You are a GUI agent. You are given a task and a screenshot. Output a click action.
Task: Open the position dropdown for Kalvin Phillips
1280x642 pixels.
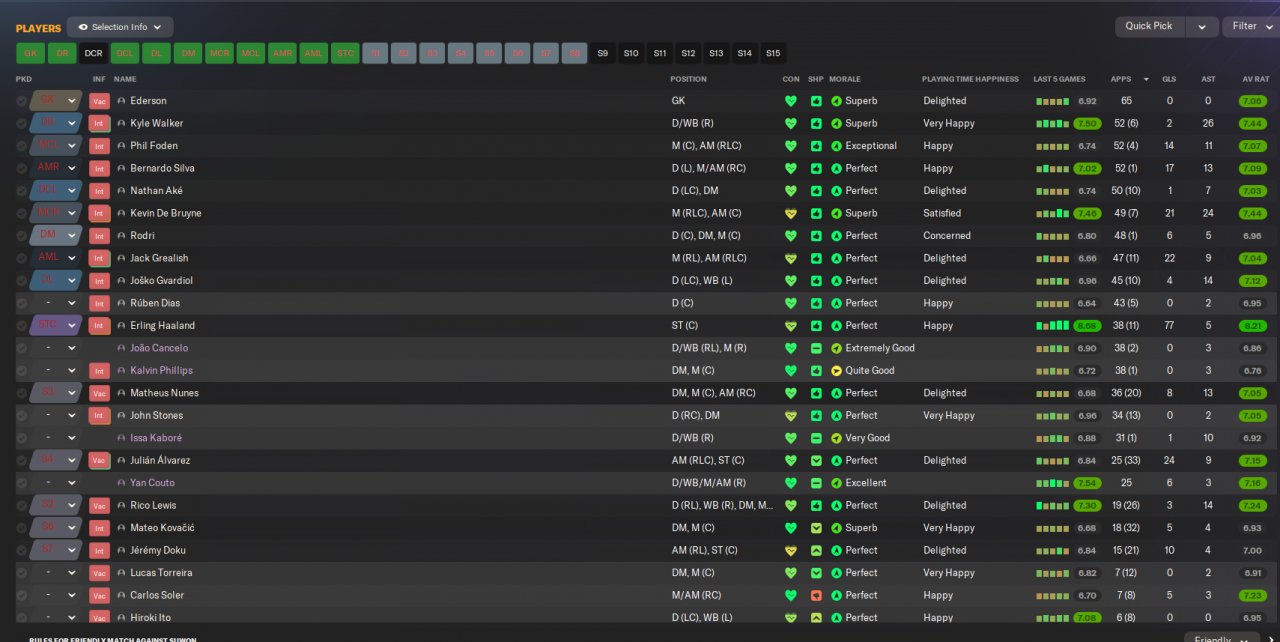[72, 371]
